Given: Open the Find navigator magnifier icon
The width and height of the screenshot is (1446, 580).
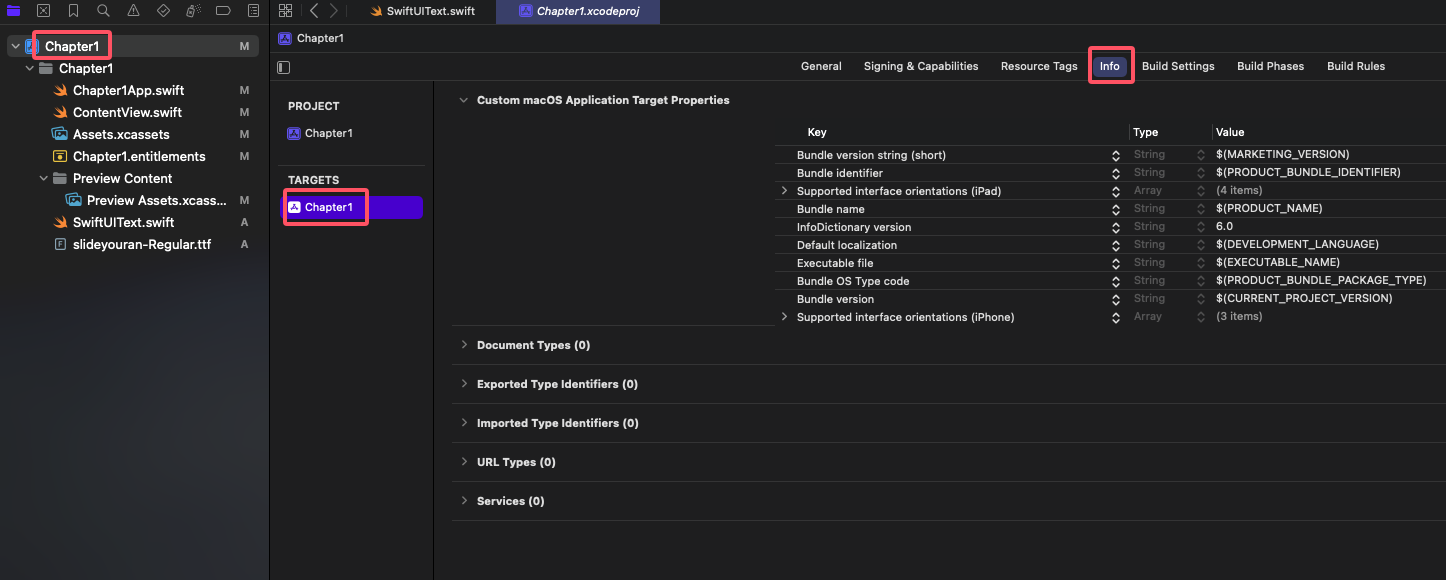Looking at the screenshot, I should [104, 11].
